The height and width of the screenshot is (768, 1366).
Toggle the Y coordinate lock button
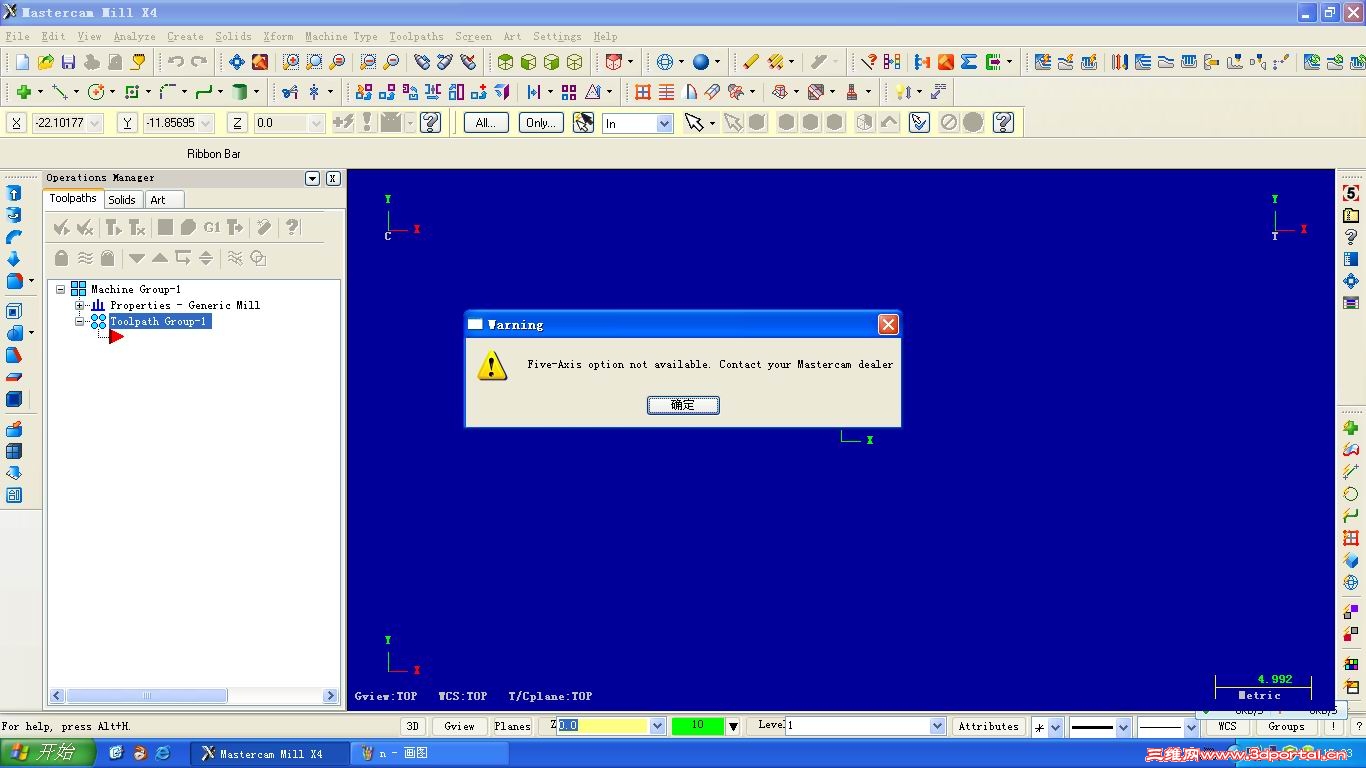click(127, 123)
